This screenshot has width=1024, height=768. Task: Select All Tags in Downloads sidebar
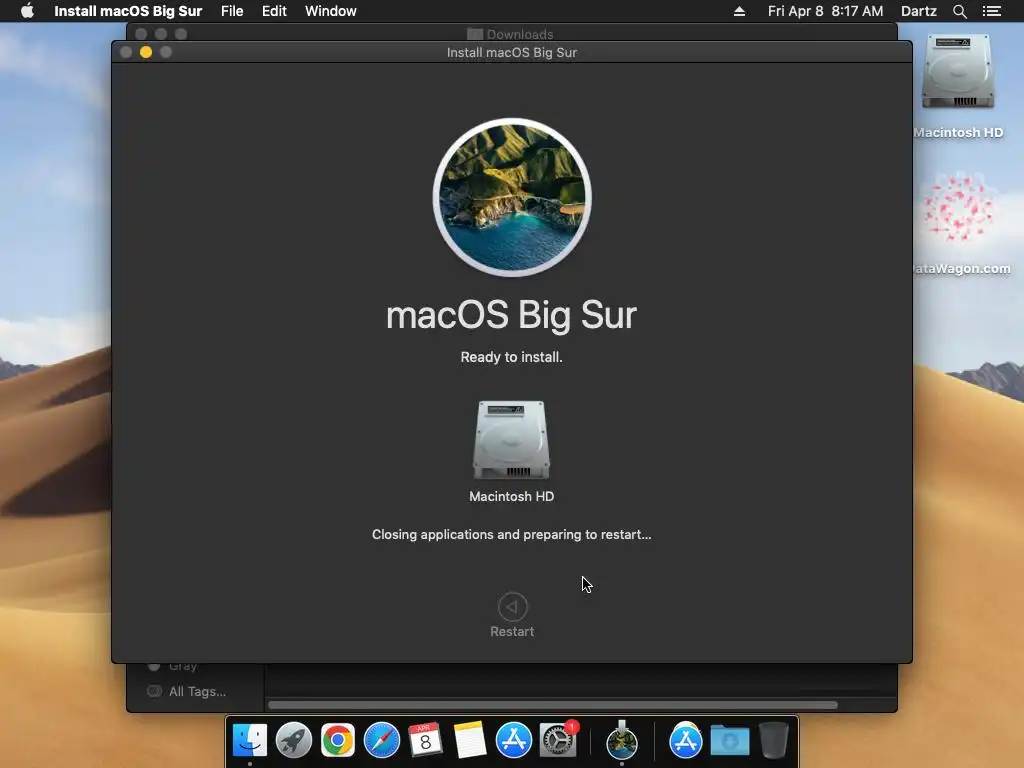[187, 691]
